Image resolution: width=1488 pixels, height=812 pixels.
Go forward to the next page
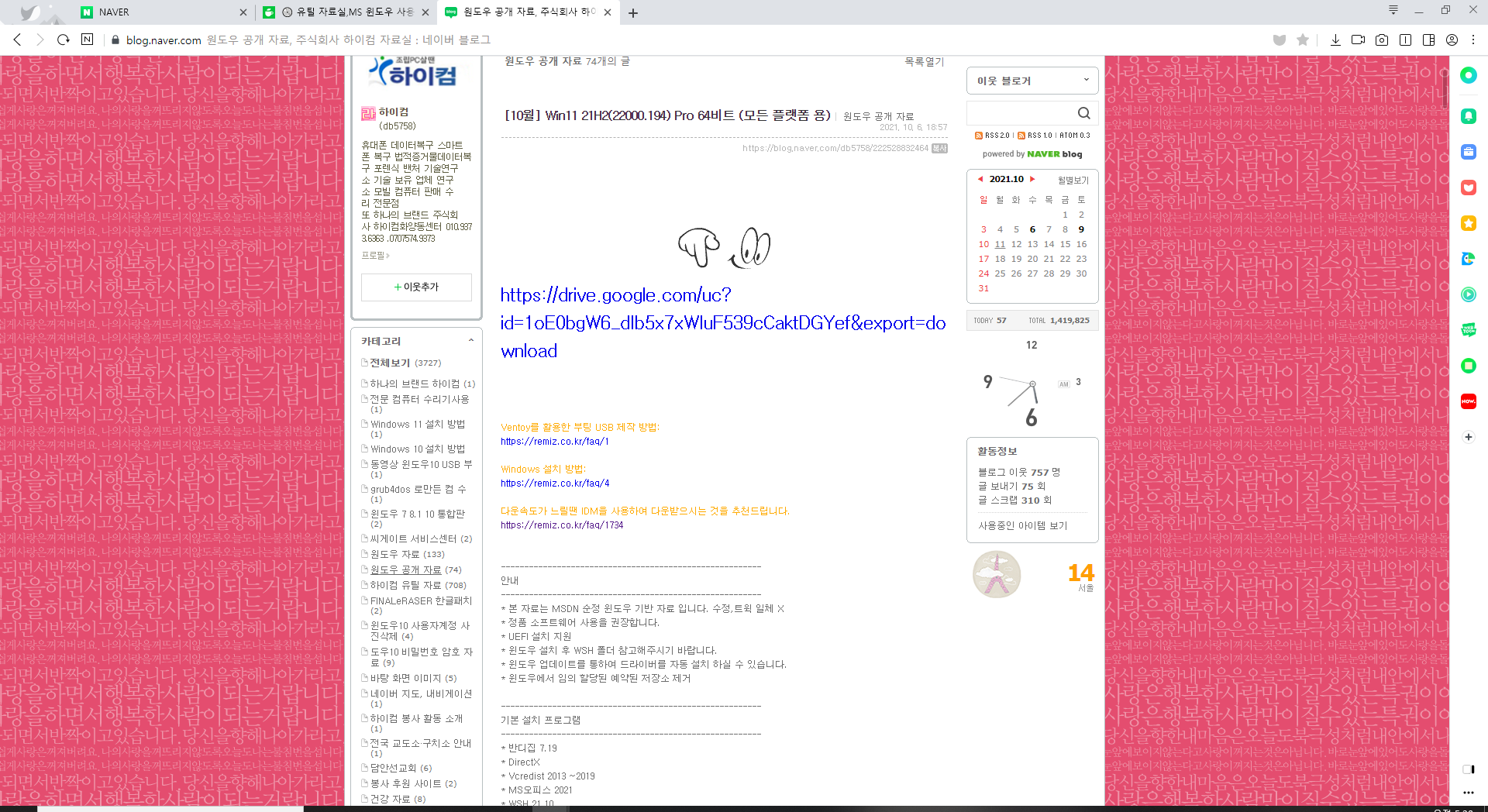40,40
